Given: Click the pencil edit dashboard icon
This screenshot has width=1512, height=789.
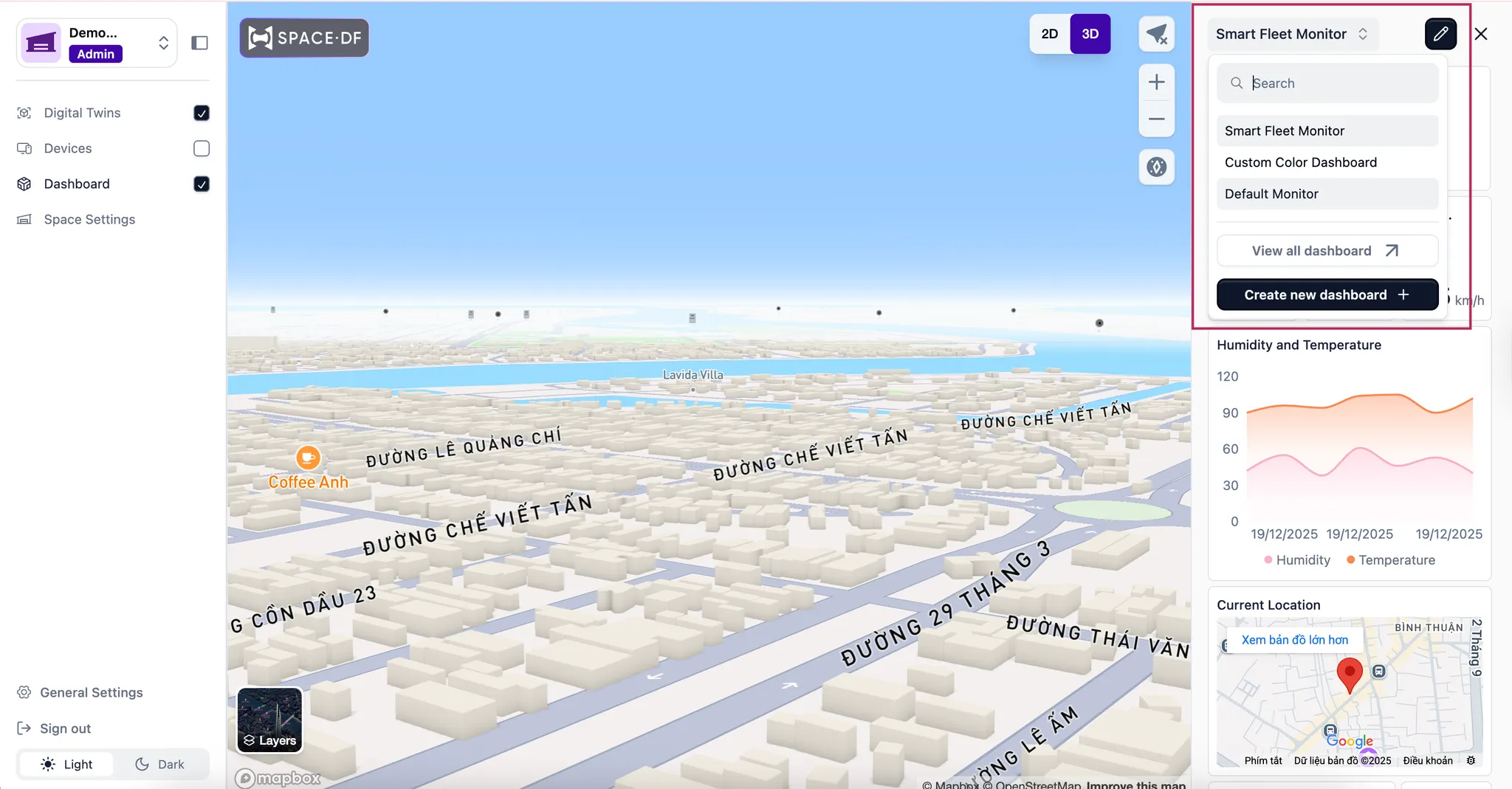Looking at the screenshot, I should [1440, 34].
